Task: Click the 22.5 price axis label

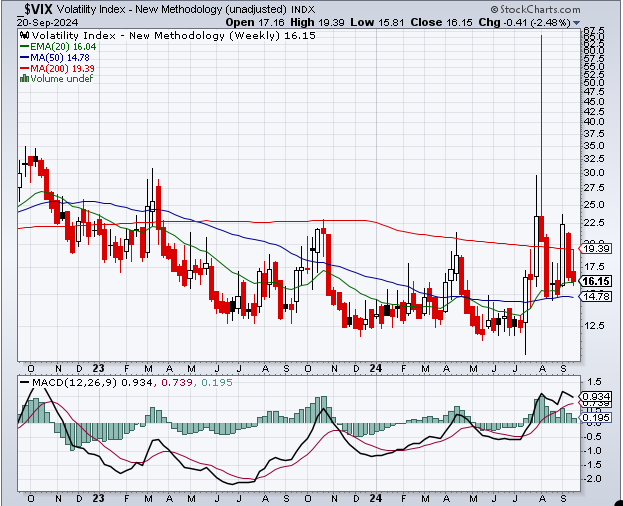Action: [x=594, y=223]
